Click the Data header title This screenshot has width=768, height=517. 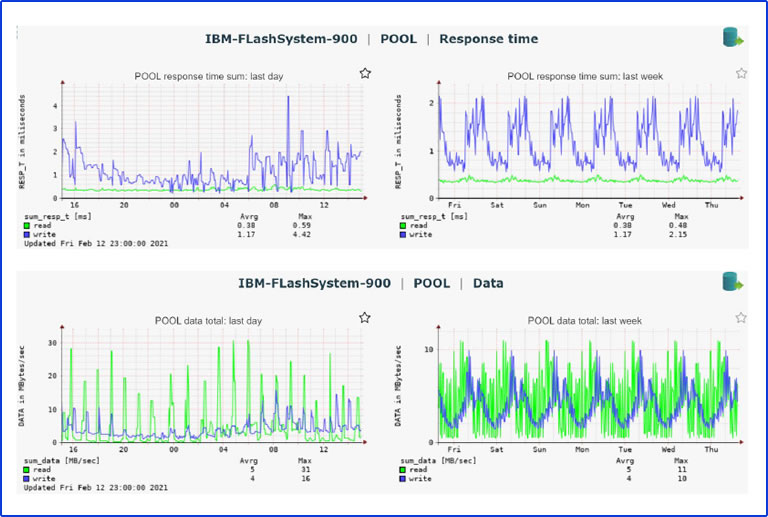(488, 283)
